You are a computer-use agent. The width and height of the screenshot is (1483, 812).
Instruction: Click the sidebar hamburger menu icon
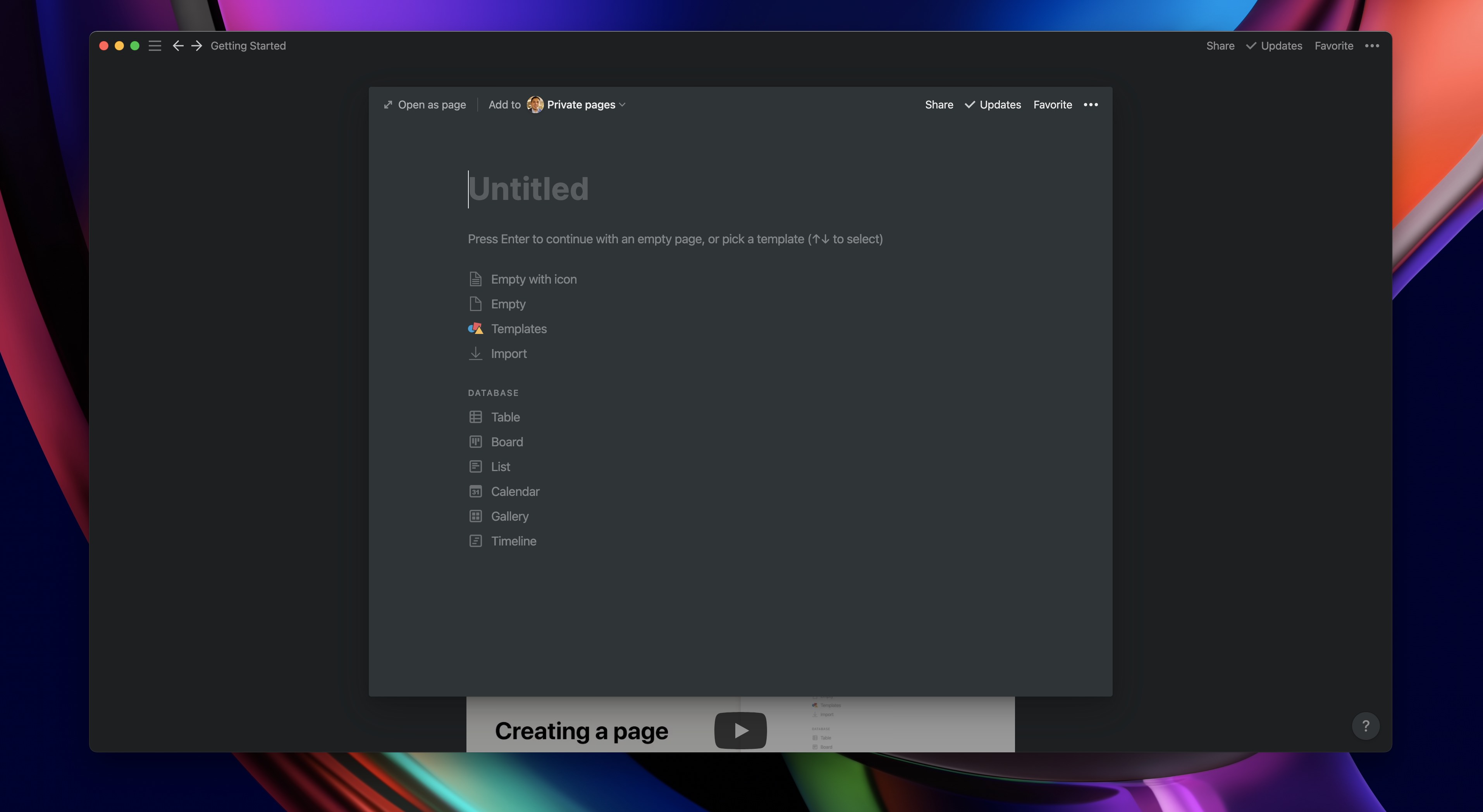[x=155, y=46]
